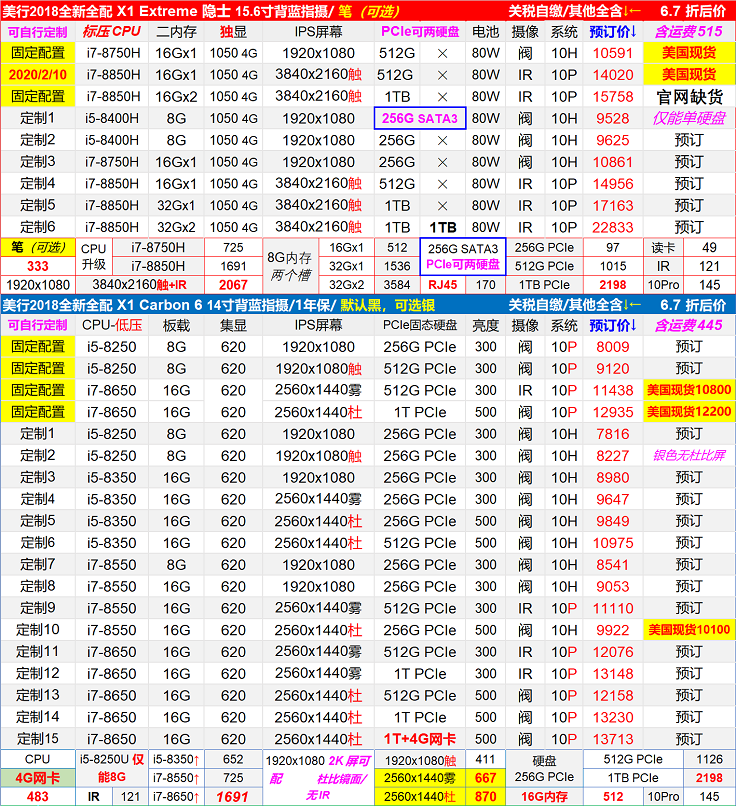Select the 含运费 515 shipping cell
Screen dimensions: 736x806
pos(688,32)
